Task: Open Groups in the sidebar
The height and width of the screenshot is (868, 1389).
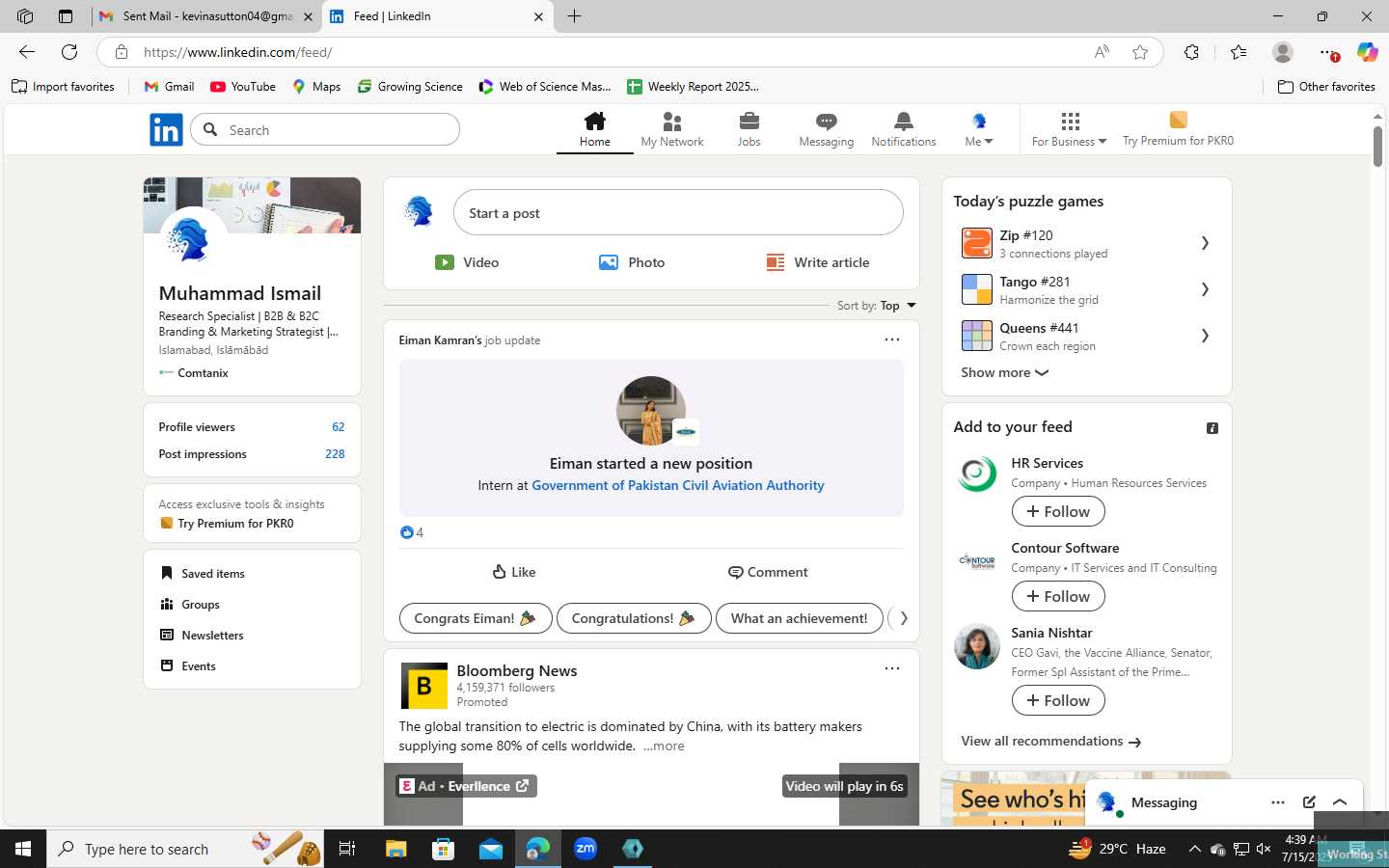Action: tap(190, 604)
